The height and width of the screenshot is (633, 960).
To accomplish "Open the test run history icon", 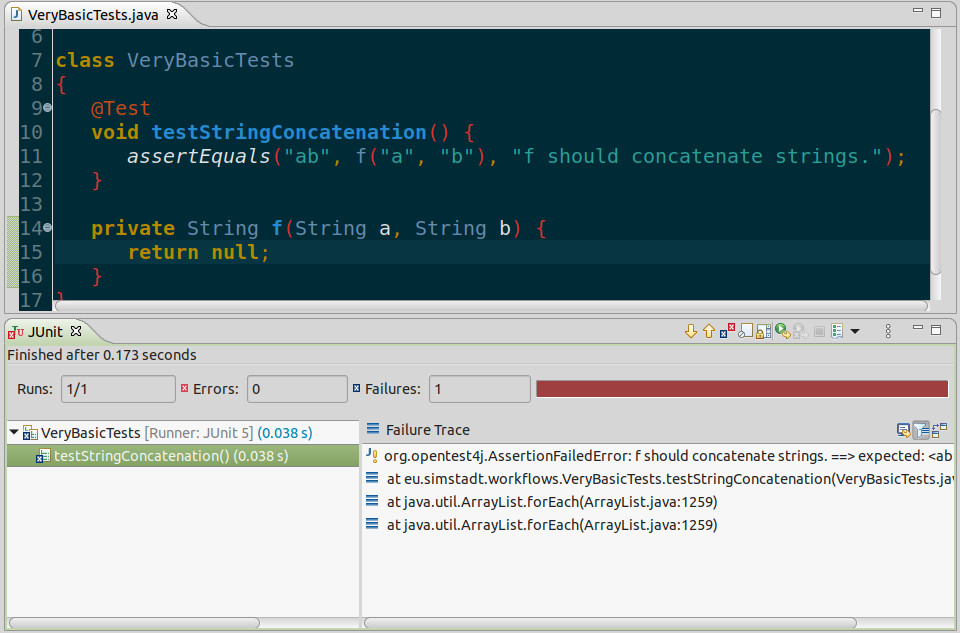I will click(x=837, y=331).
